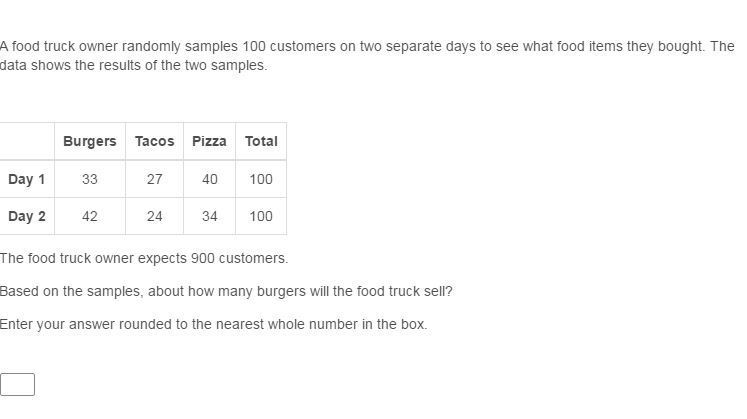747x419 pixels.
Task: Click the Day 1 tacos value 27
Action: click(x=155, y=179)
